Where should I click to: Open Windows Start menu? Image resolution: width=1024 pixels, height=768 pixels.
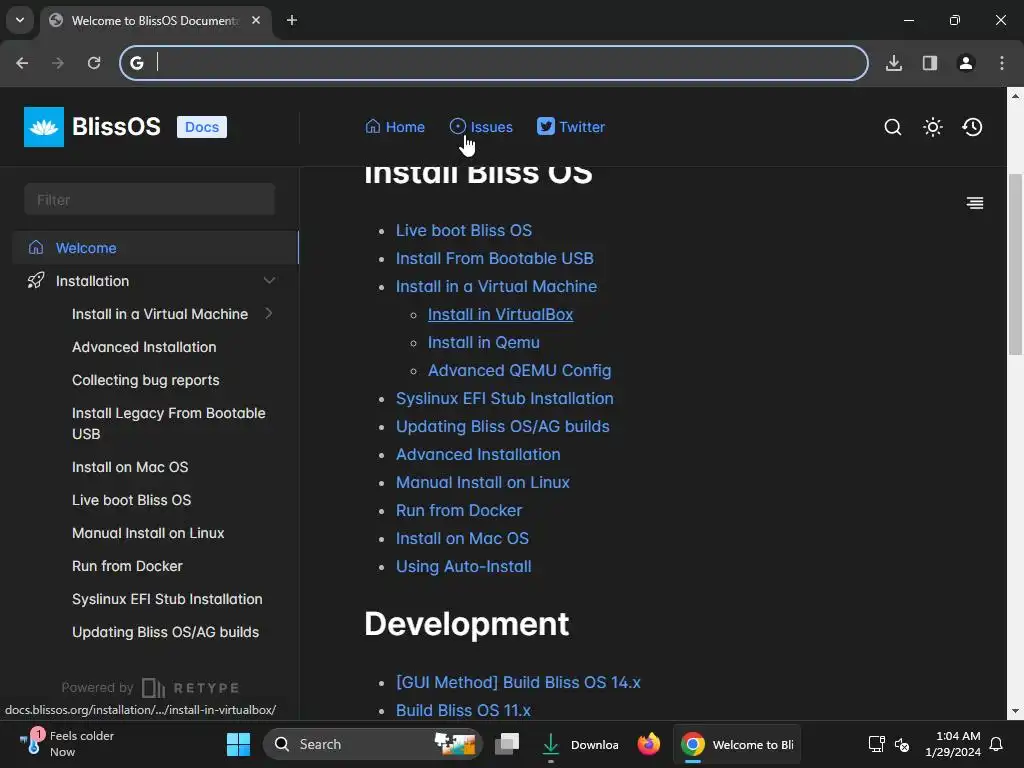[x=238, y=744]
